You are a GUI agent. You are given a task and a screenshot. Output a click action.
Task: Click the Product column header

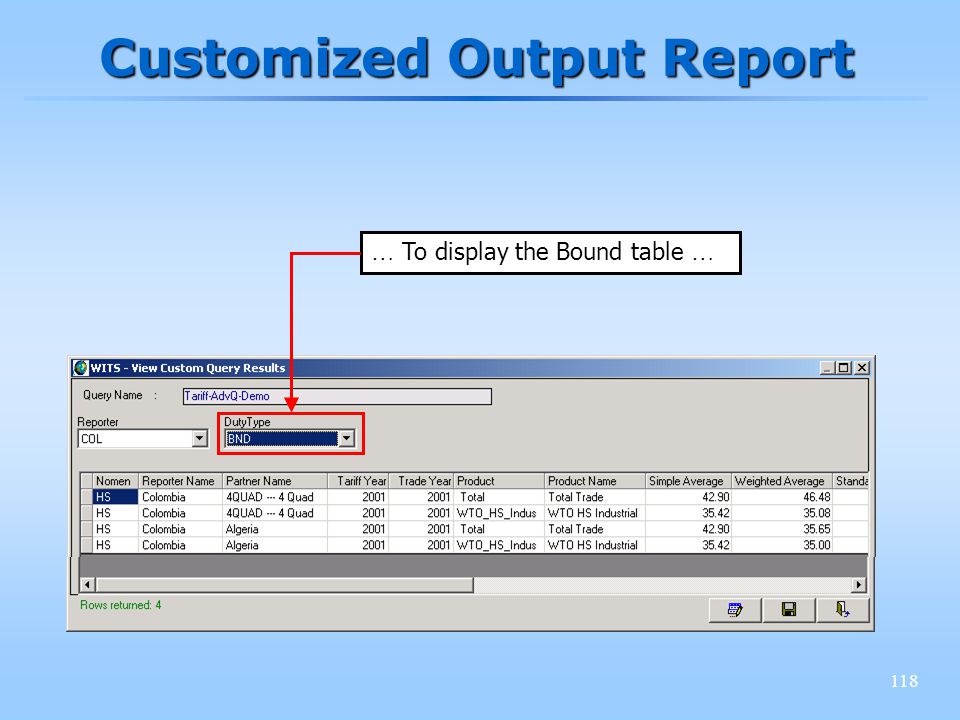click(499, 481)
